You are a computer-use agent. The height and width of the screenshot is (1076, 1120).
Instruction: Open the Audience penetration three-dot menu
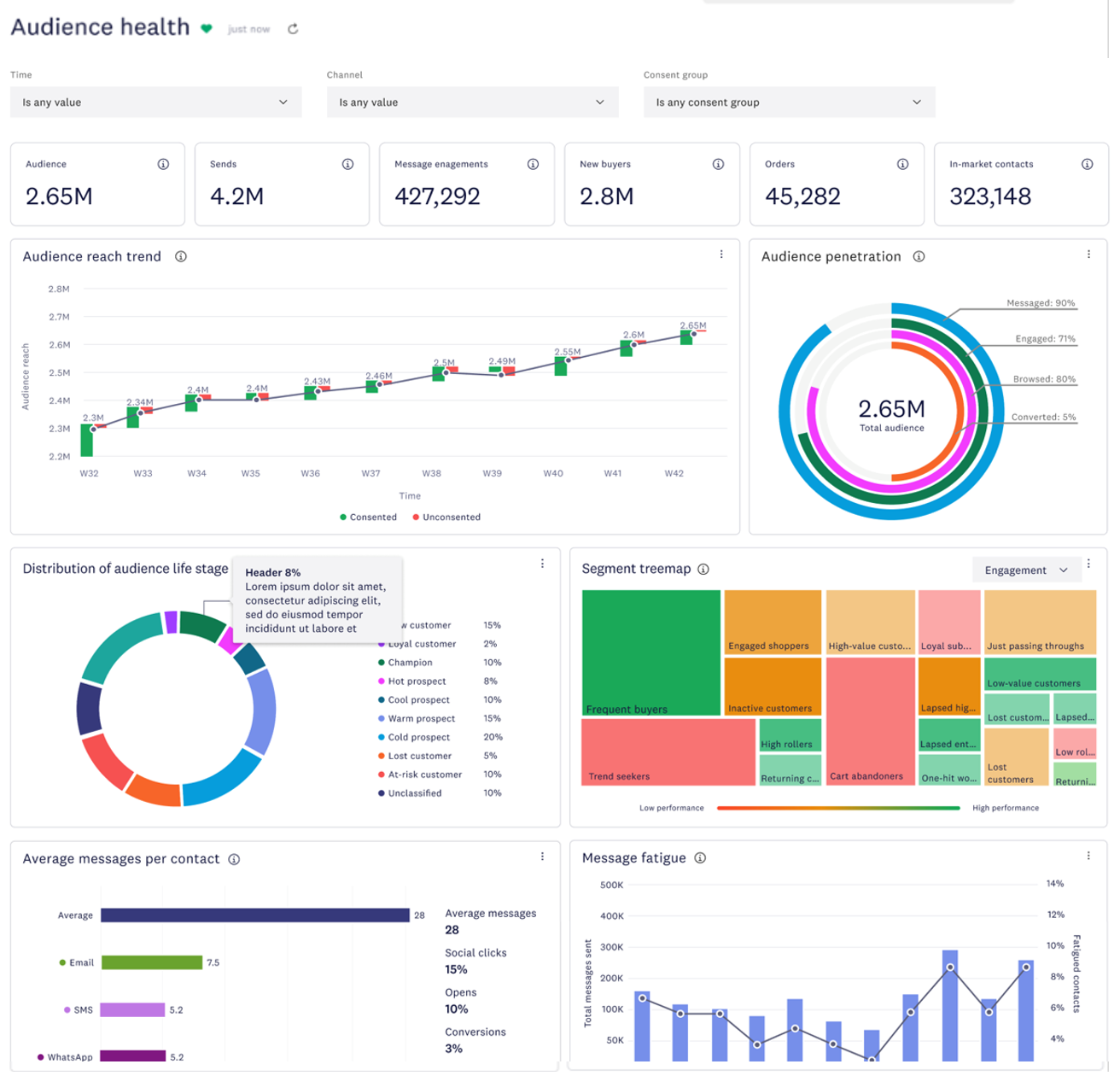tap(1088, 254)
